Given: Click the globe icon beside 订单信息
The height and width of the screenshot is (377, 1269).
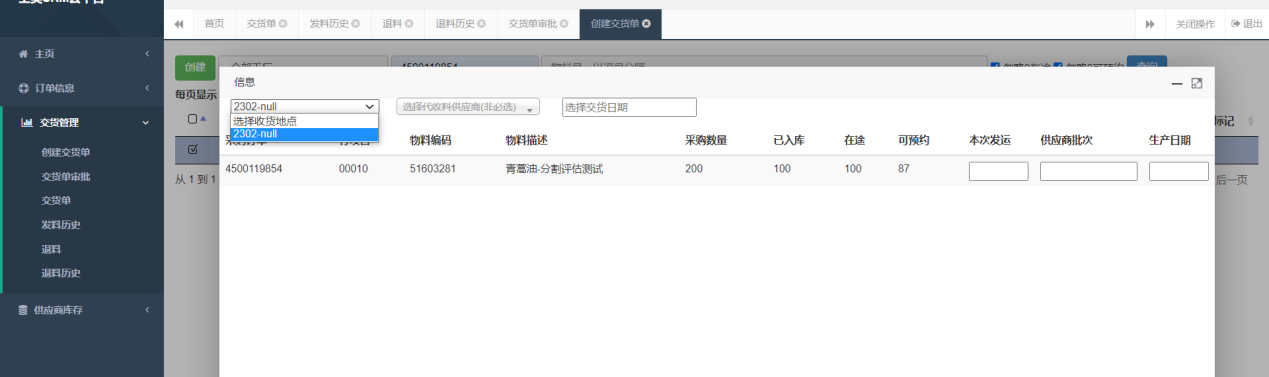Looking at the screenshot, I should (x=23, y=88).
